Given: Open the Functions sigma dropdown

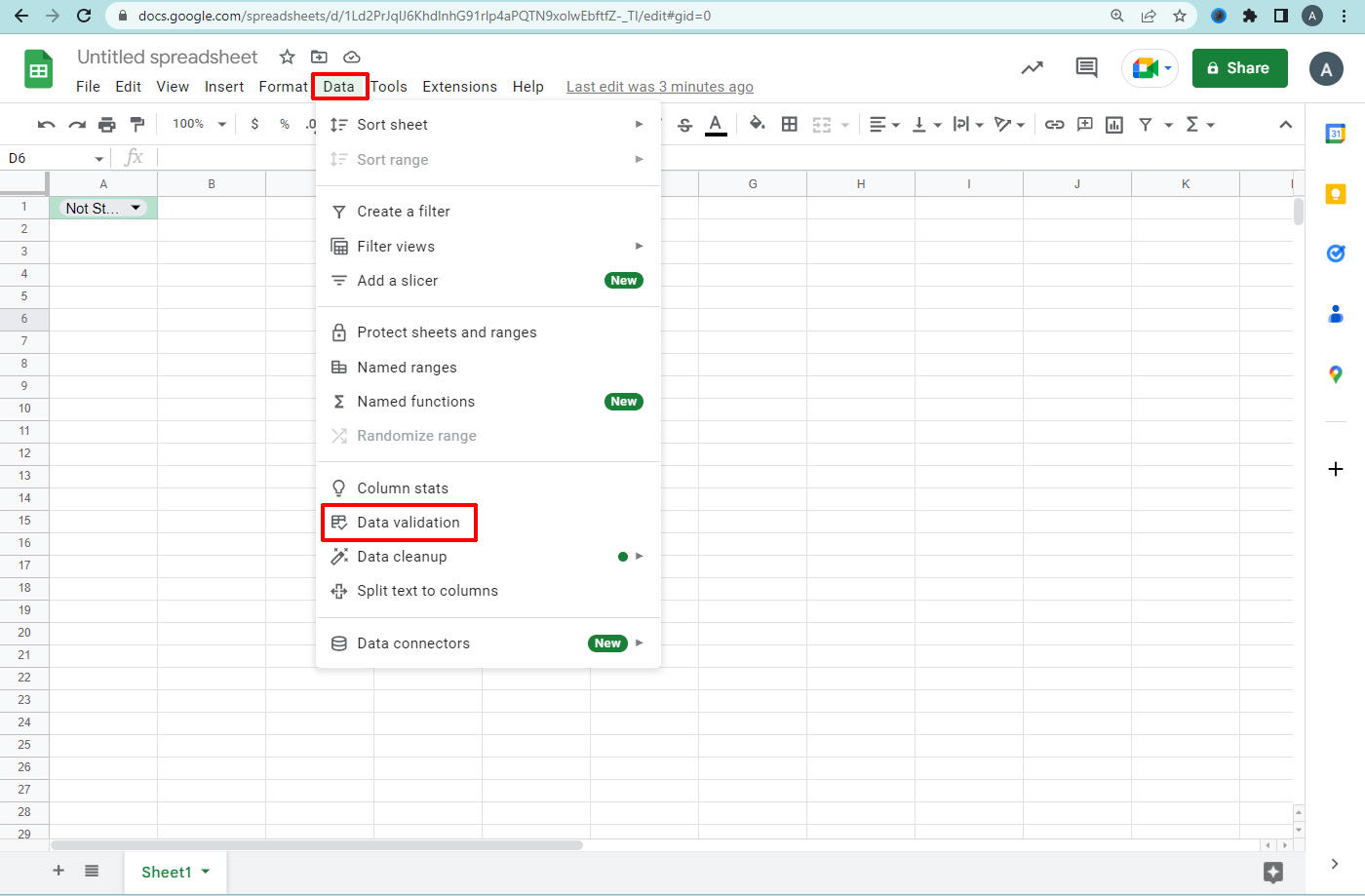Looking at the screenshot, I should pyautogui.click(x=1200, y=125).
